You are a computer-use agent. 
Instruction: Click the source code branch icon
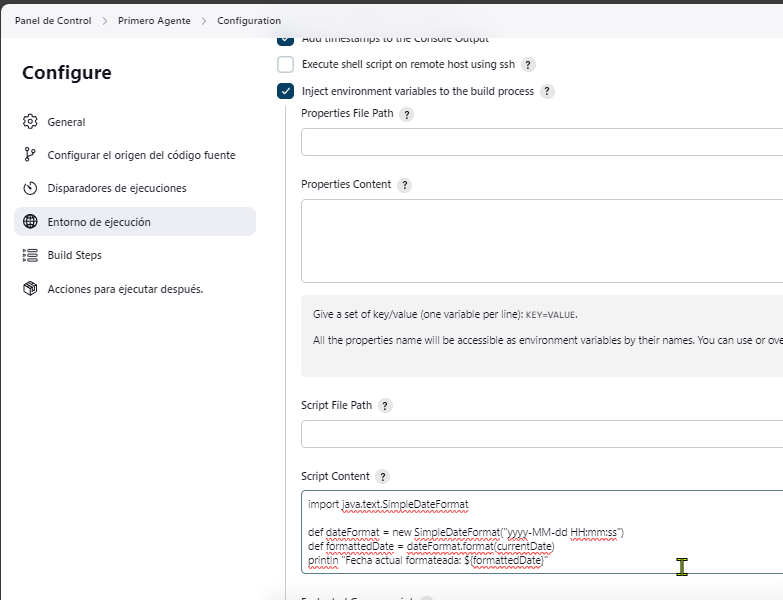30,155
